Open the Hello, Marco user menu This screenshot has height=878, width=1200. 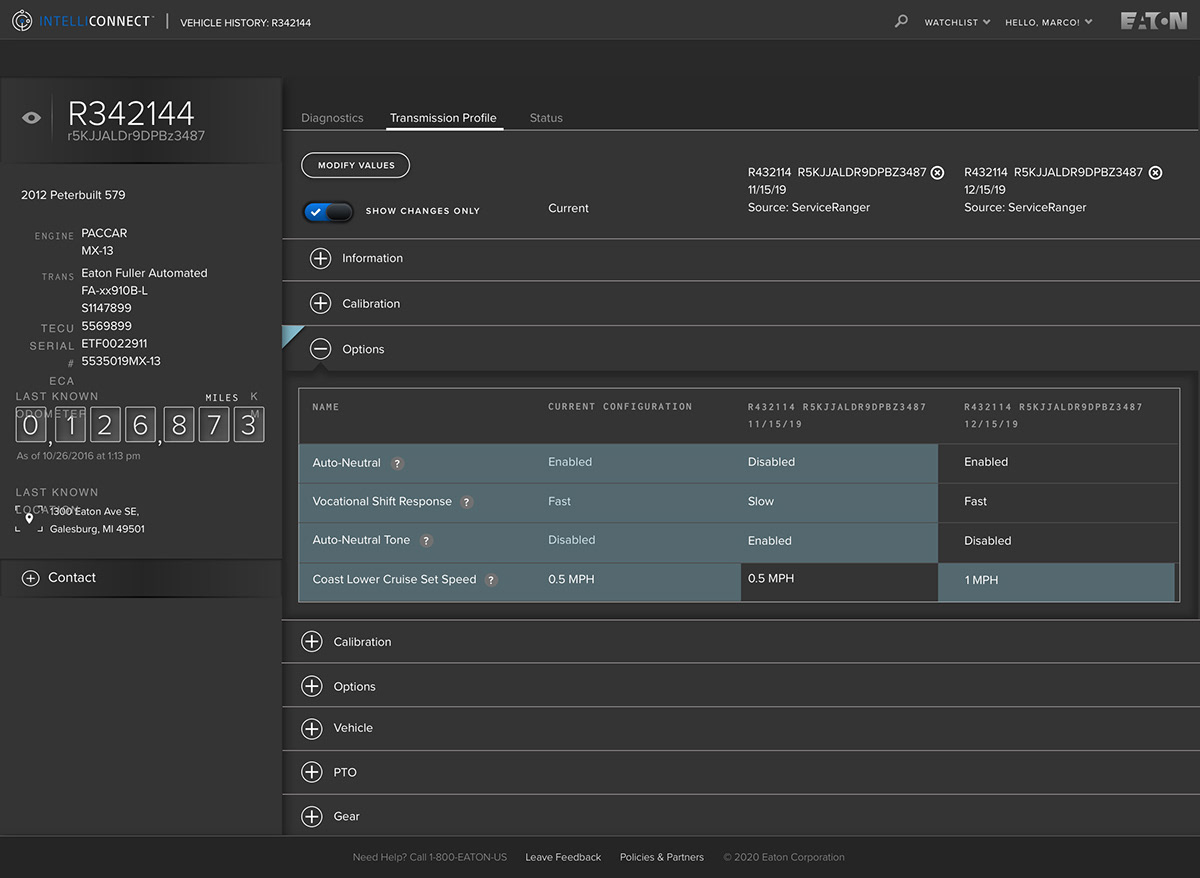[1048, 22]
